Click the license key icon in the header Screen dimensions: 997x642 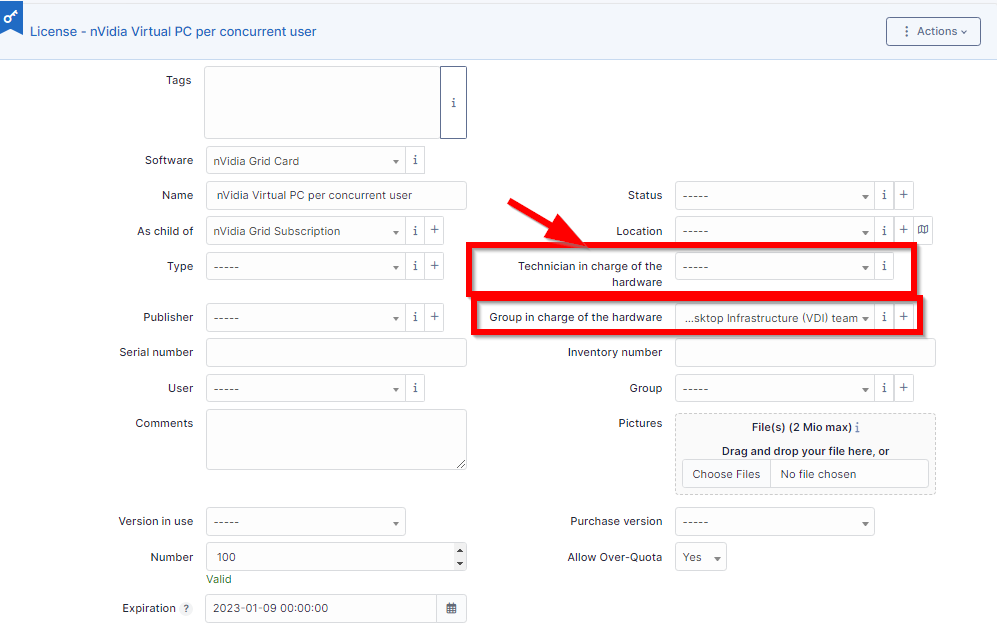(11, 17)
